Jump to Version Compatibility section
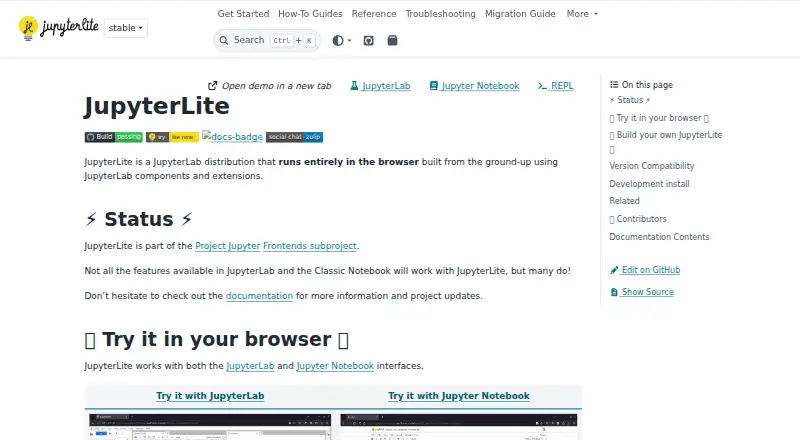800x440 pixels. (x=652, y=166)
